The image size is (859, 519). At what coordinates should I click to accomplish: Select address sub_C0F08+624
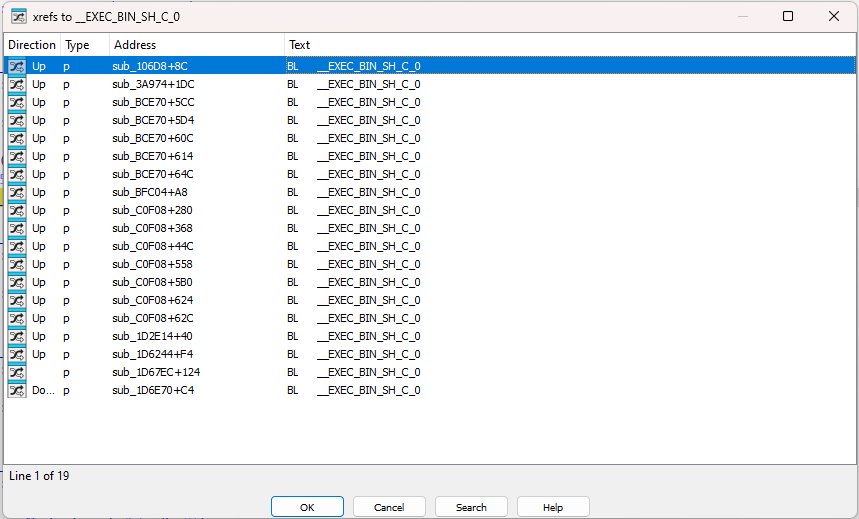pos(153,300)
